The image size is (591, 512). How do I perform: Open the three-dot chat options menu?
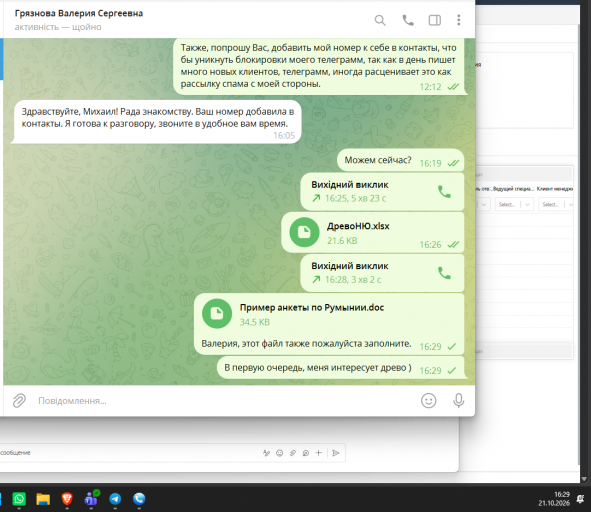tap(458, 20)
